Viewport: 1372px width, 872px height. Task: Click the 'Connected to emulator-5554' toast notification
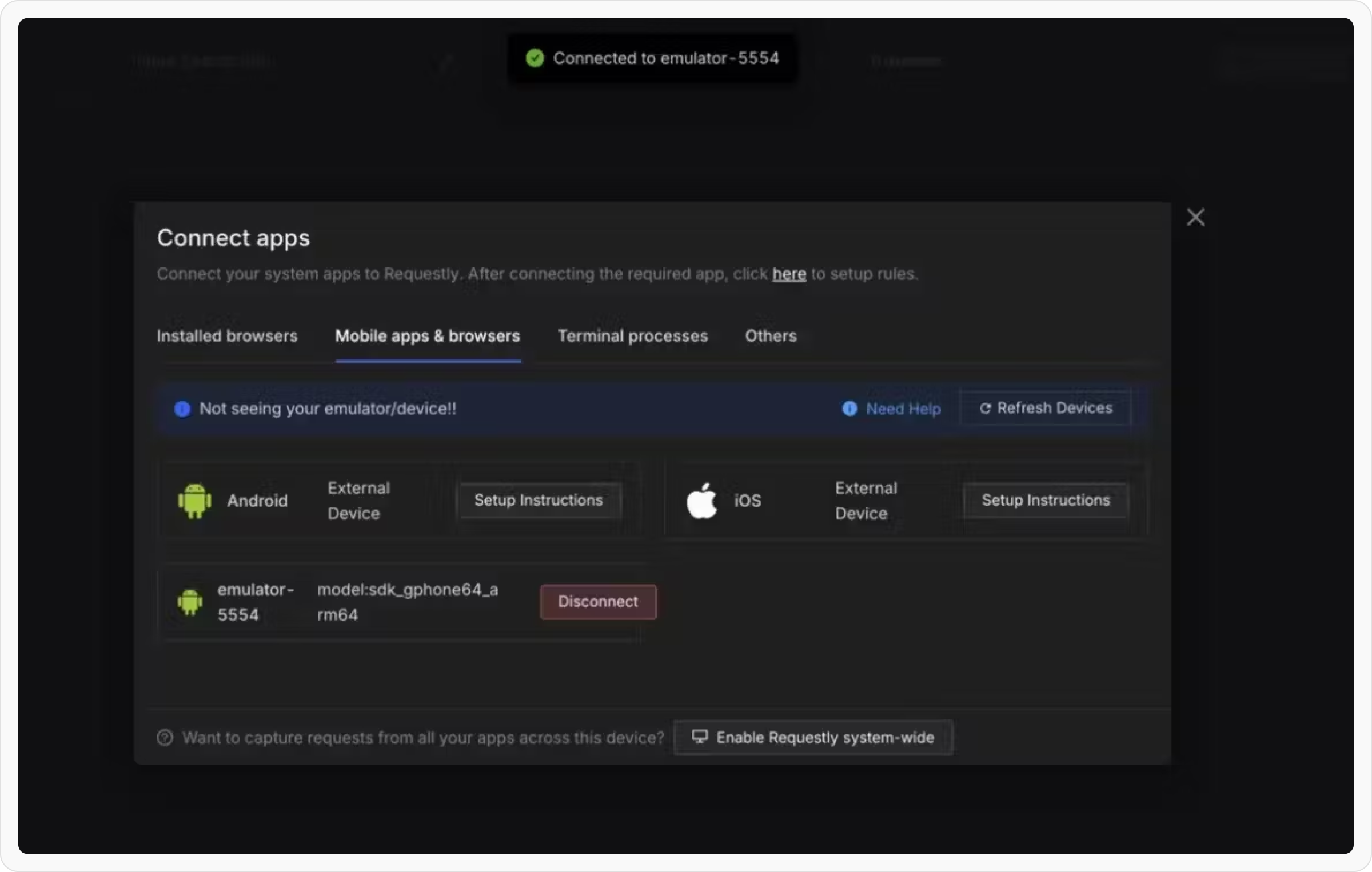click(665, 58)
